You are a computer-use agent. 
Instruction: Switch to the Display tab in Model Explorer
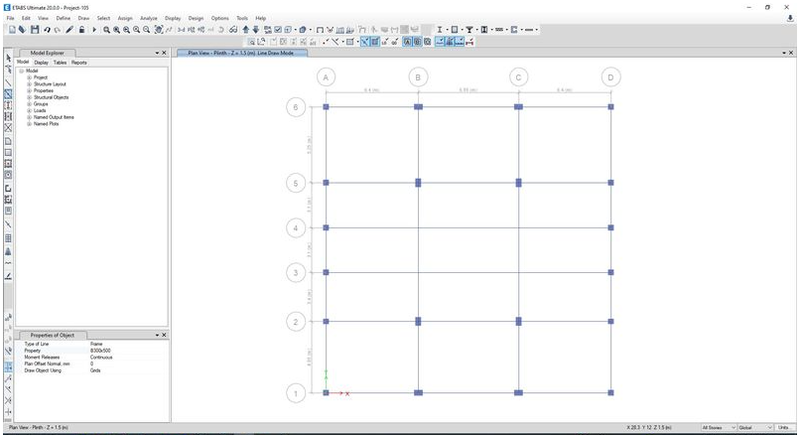[x=41, y=62]
